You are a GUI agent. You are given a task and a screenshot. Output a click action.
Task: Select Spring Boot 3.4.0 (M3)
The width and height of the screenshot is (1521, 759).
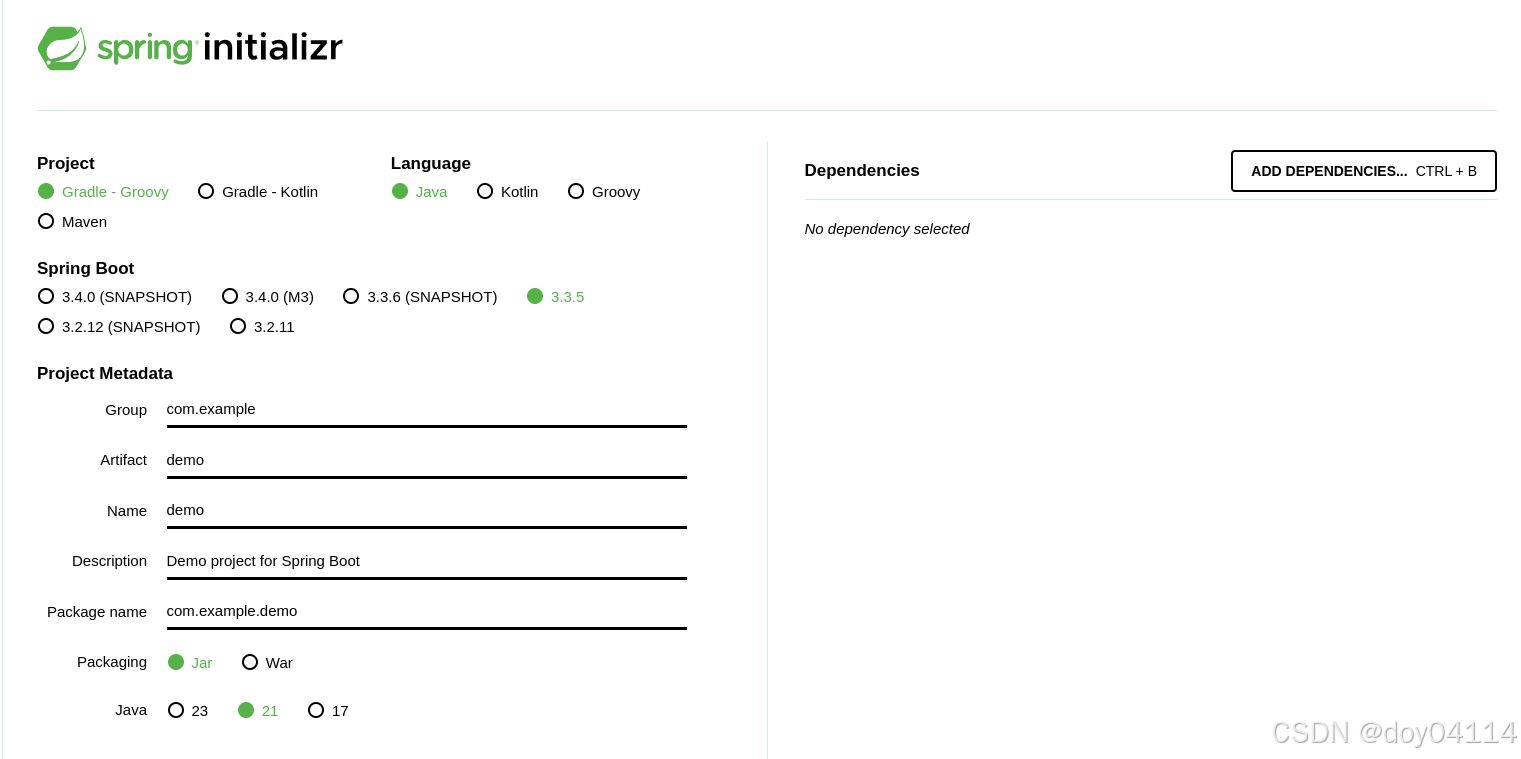coord(268,296)
